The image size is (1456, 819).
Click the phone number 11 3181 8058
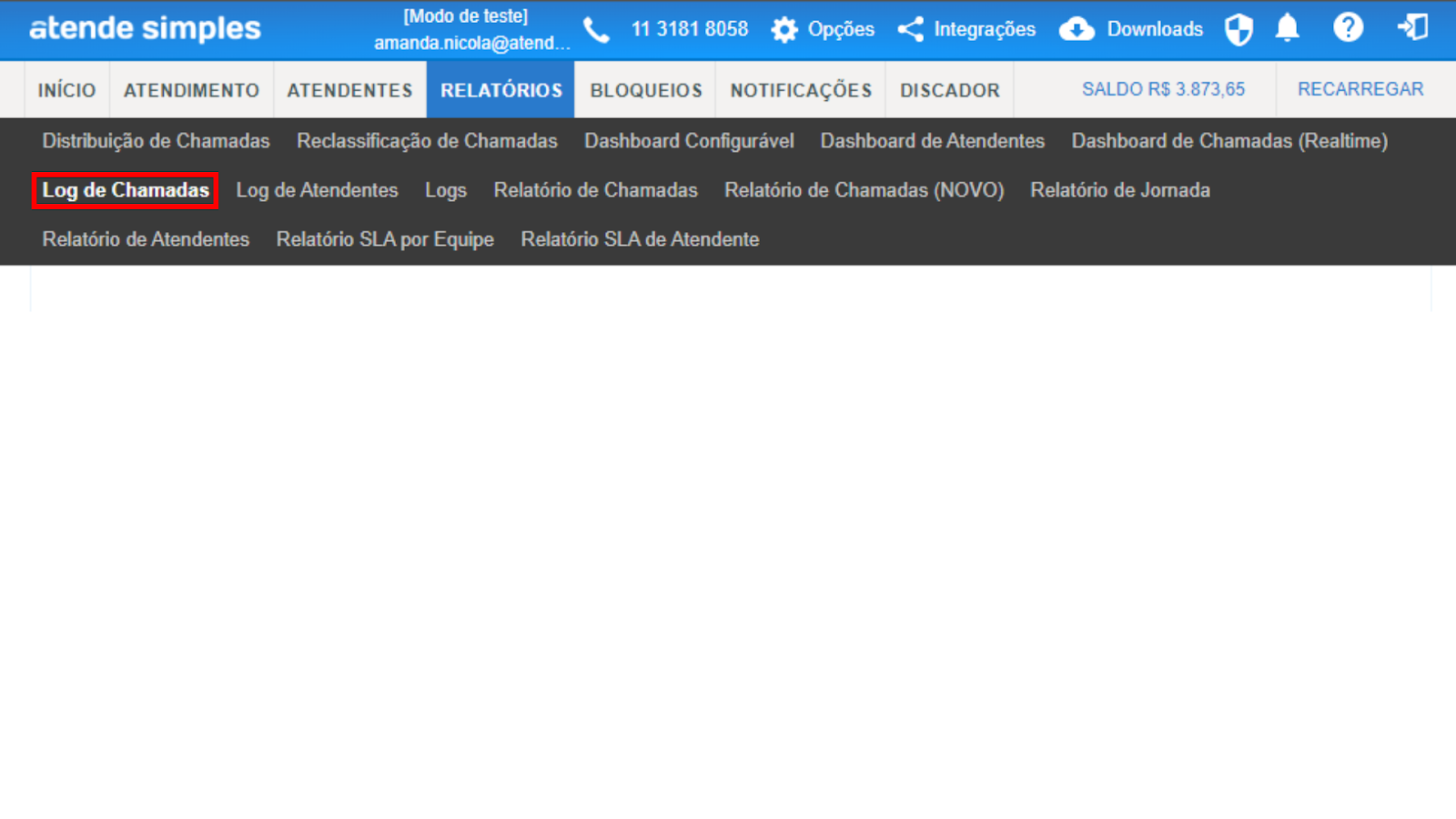click(x=690, y=29)
